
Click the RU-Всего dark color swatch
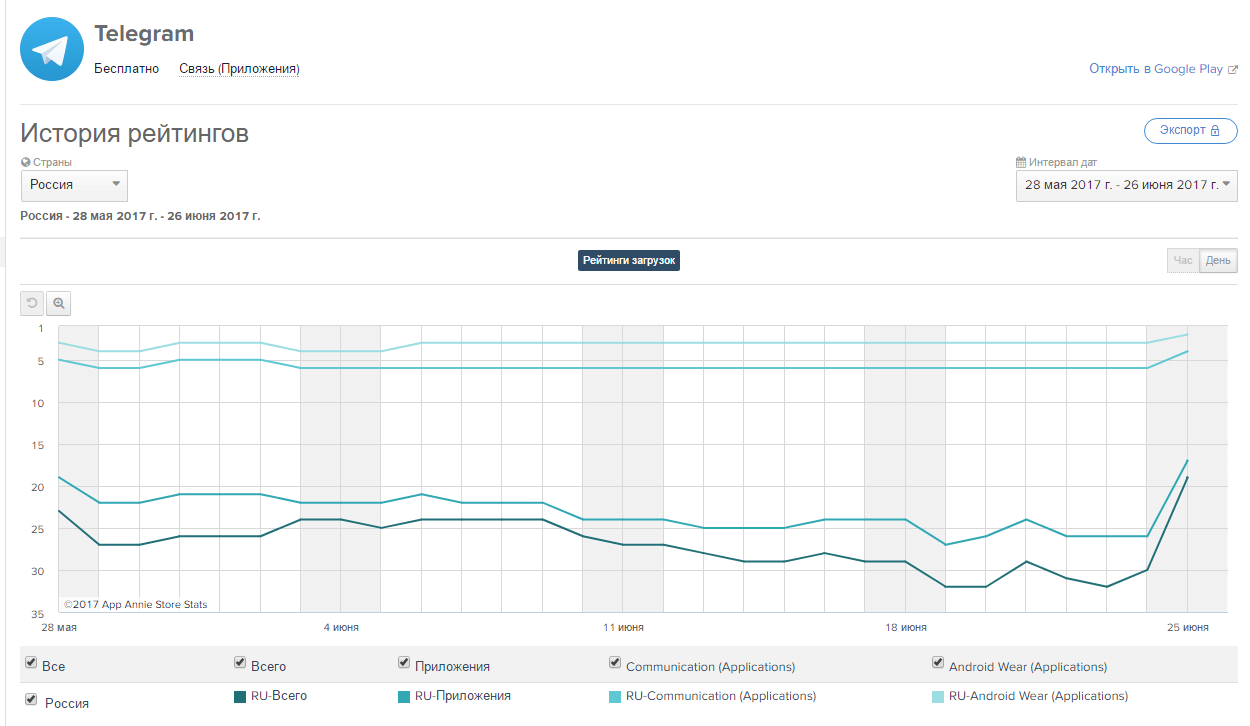coord(240,696)
